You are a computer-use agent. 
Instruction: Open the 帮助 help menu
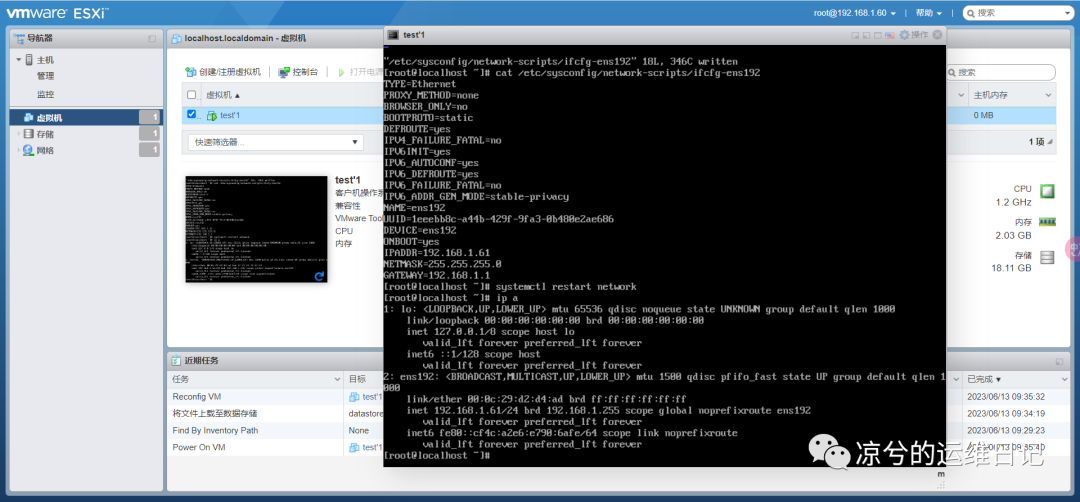pyautogui.click(x=928, y=13)
